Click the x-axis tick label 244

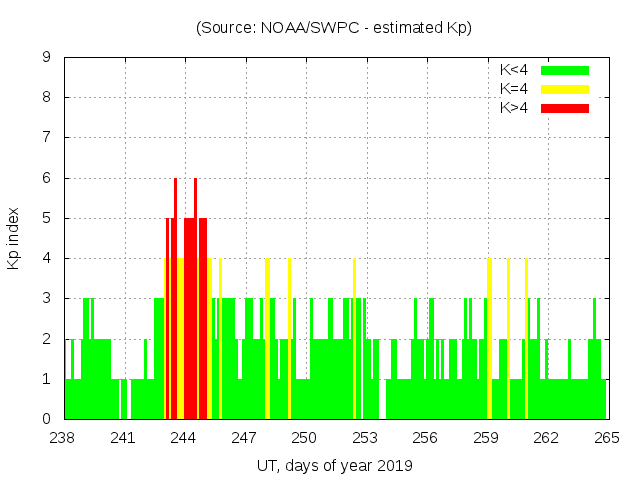(x=184, y=438)
